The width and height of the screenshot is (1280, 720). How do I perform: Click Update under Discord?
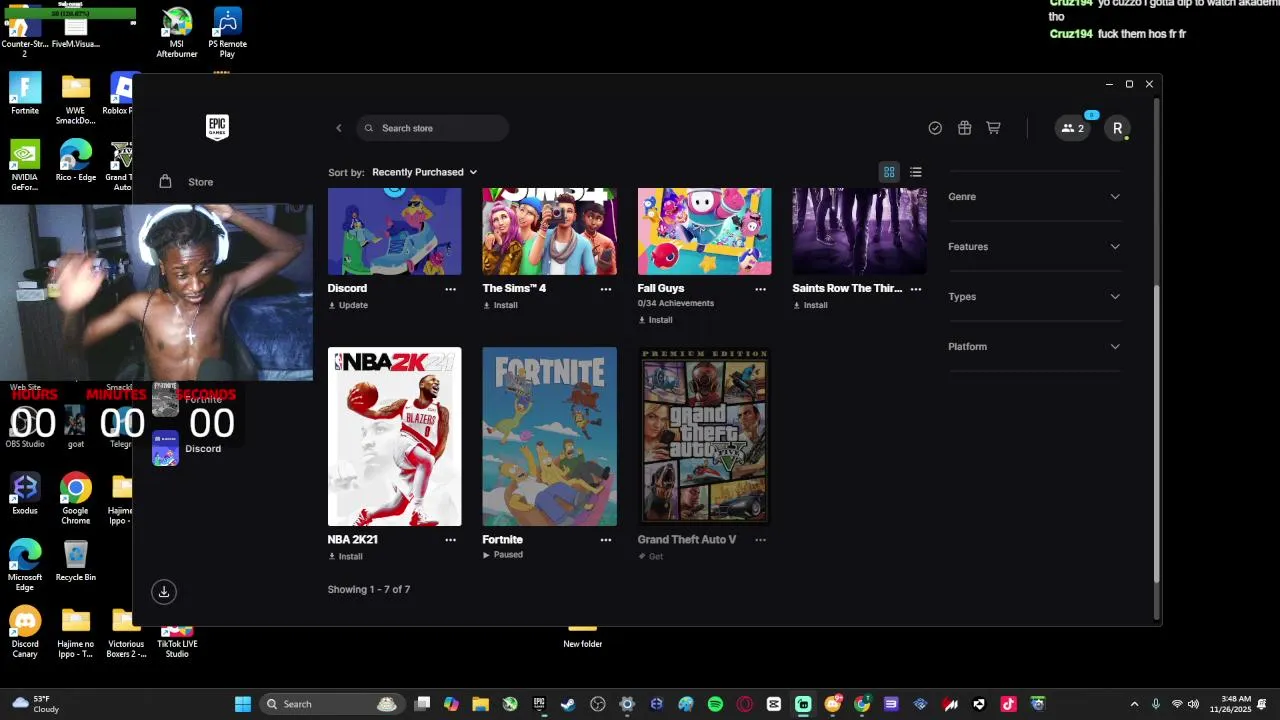348,305
